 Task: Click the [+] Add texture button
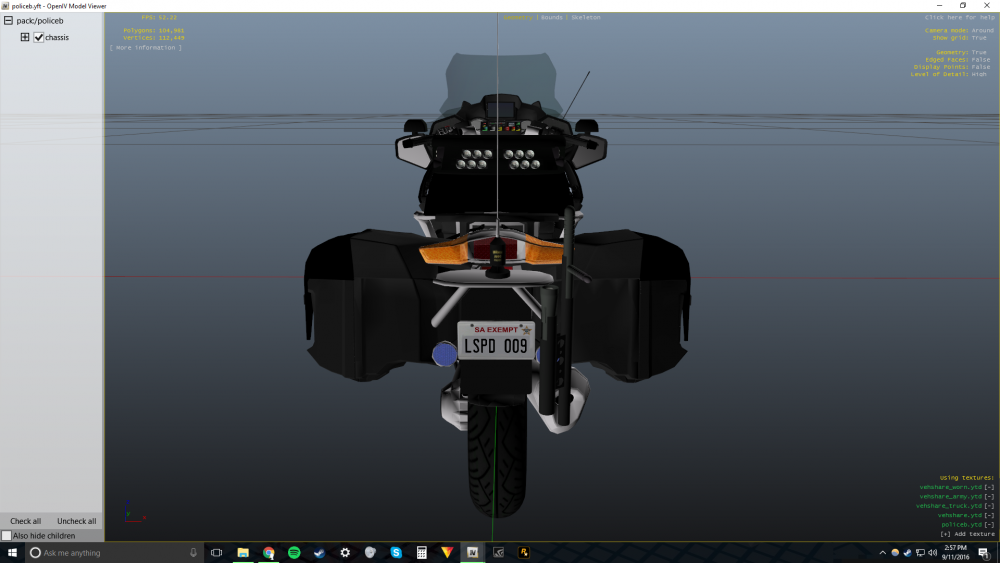(x=967, y=534)
